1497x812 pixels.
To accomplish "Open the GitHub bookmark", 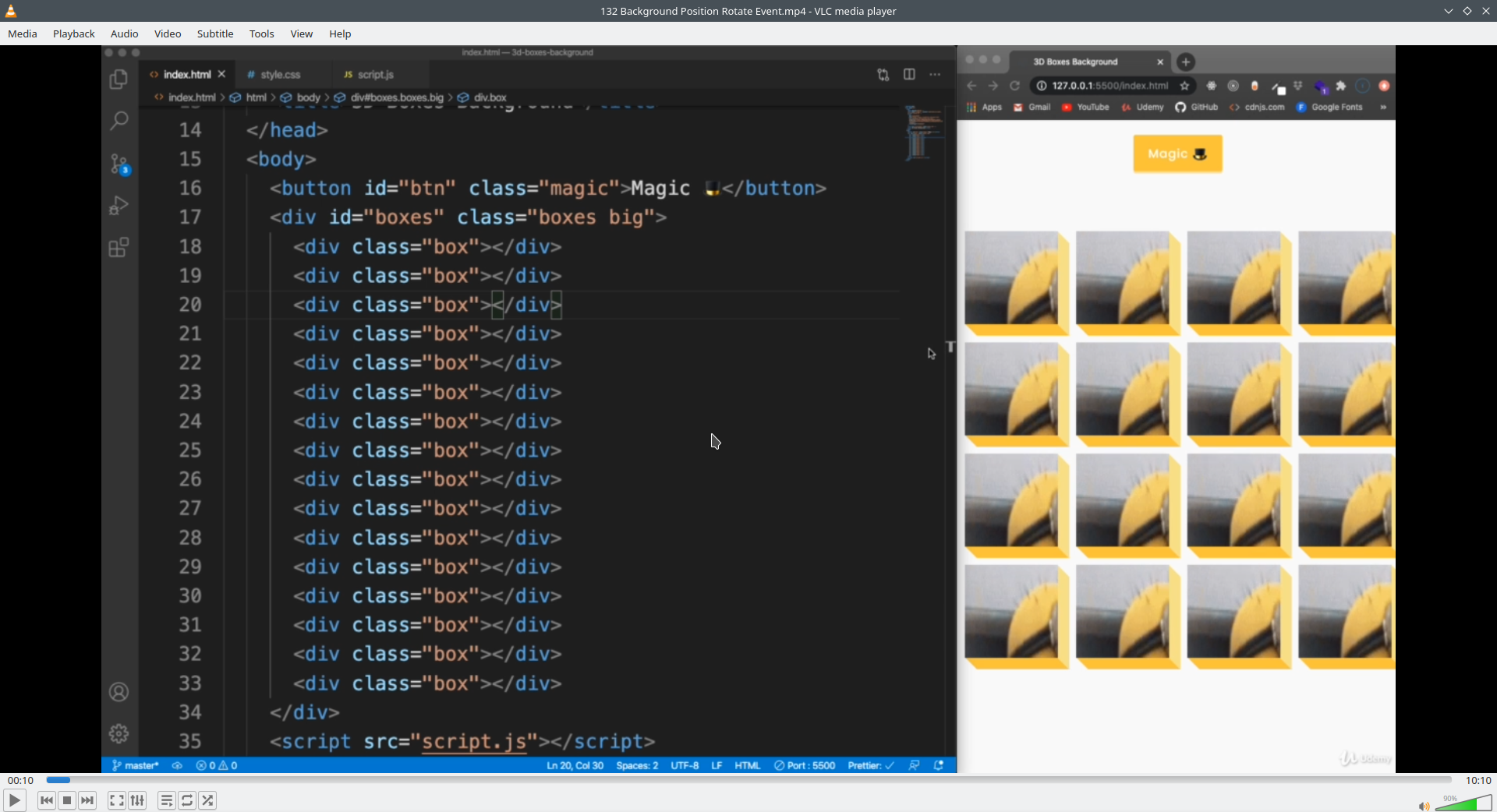I will [1197, 108].
